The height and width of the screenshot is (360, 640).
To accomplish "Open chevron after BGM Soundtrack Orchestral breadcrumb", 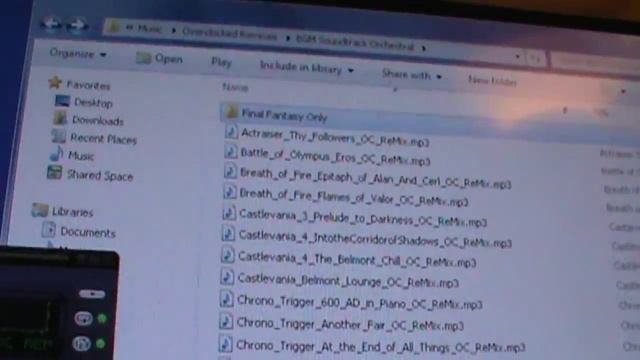I will (424, 49).
